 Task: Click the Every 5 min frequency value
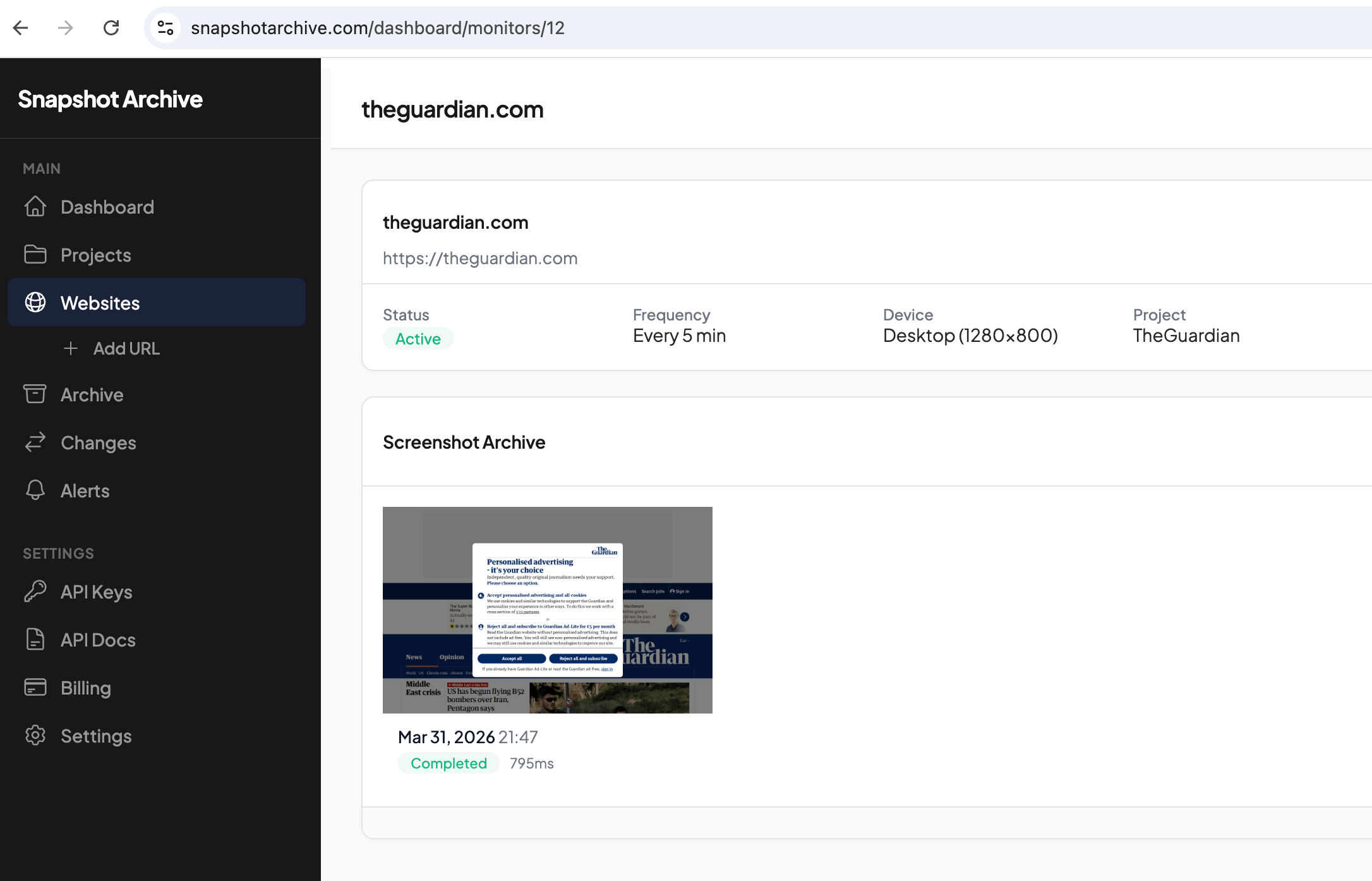(680, 336)
